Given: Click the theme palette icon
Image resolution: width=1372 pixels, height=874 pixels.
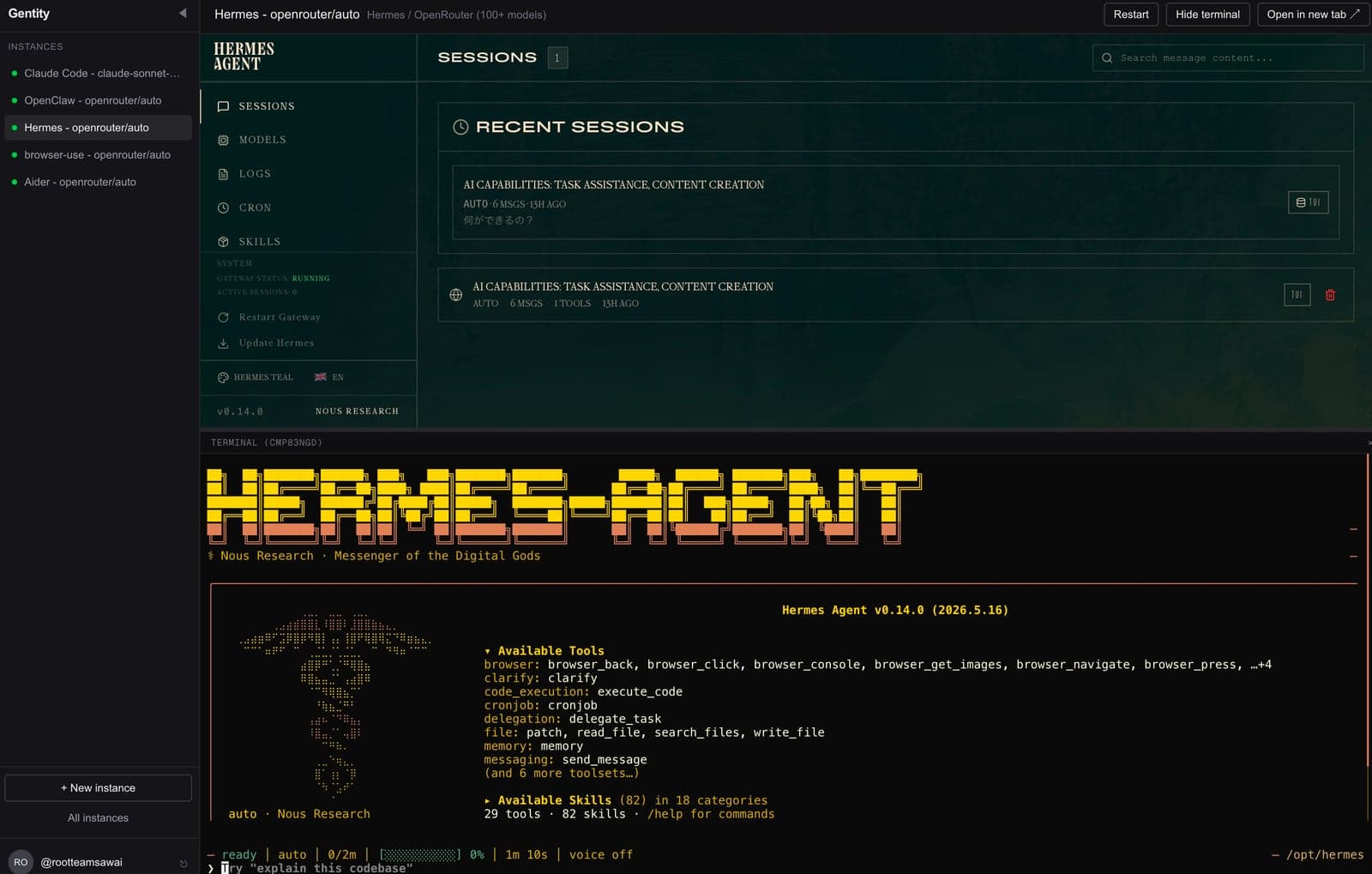Looking at the screenshot, I should (x=223, y=377).
